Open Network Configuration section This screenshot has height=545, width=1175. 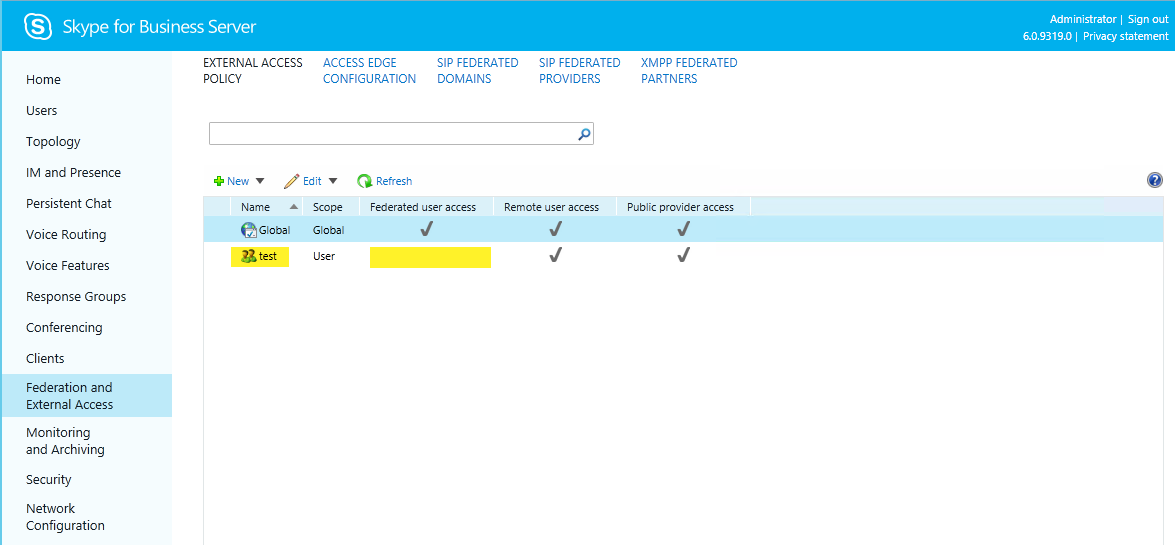(x=65, y=517)
